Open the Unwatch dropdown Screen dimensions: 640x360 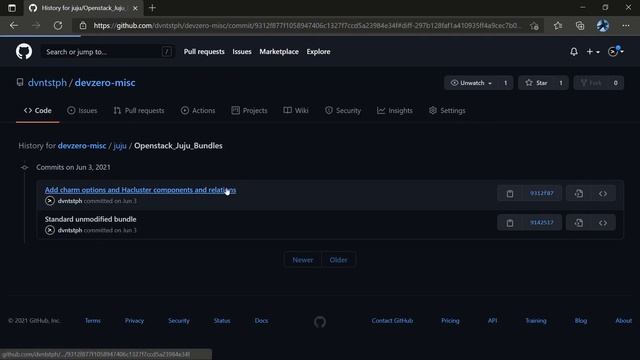tap(471, 83)
